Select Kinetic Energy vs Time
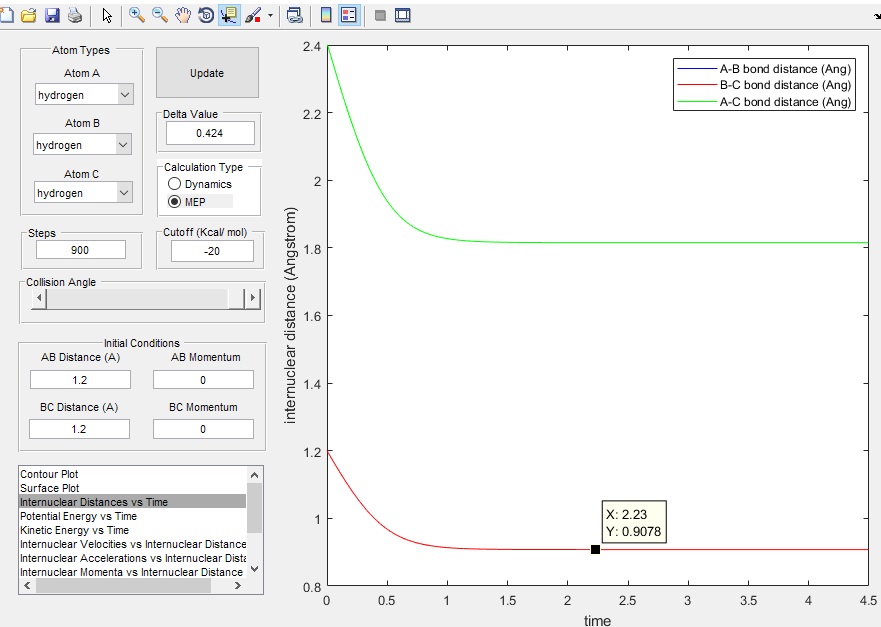 click(x=133, y=530)
